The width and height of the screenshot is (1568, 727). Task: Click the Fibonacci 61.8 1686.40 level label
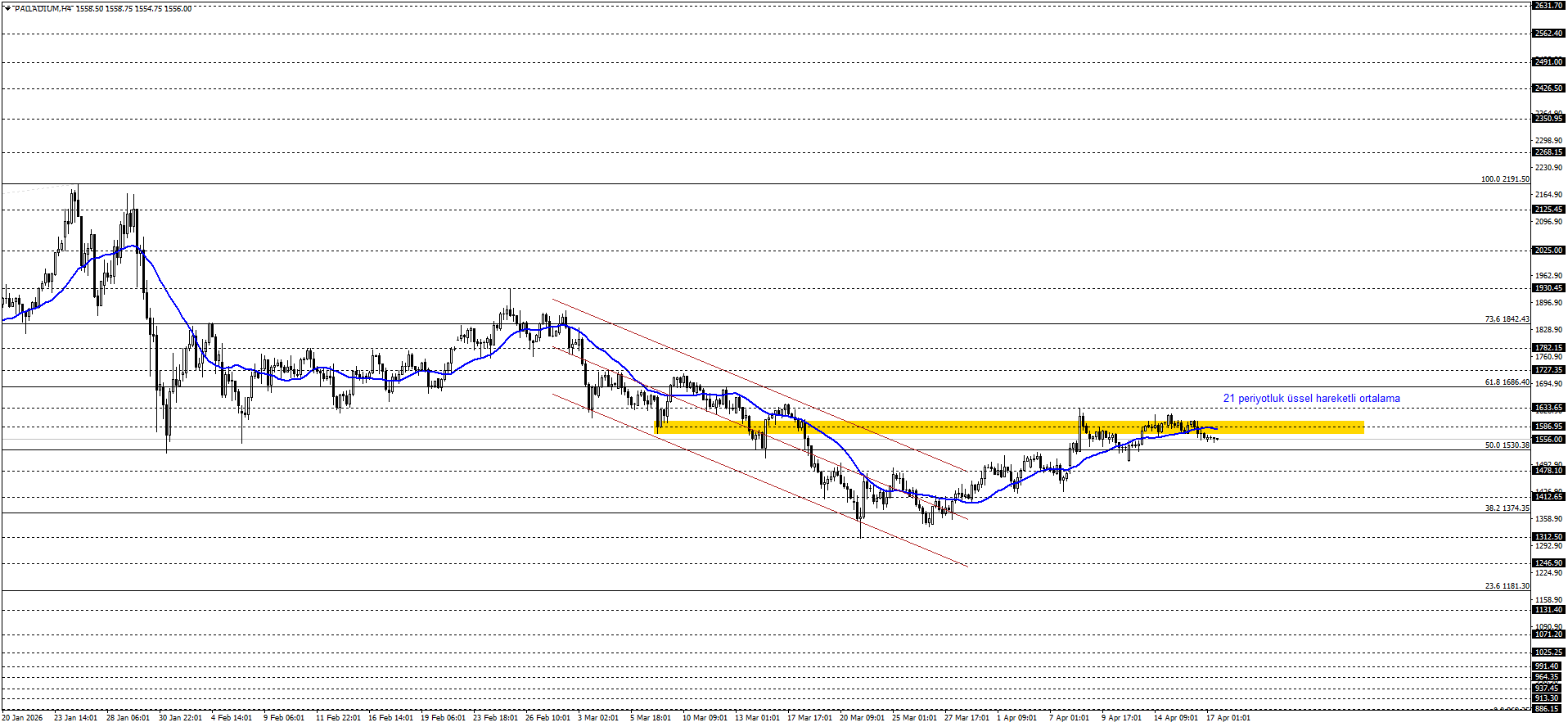(x=1507, y=382)
